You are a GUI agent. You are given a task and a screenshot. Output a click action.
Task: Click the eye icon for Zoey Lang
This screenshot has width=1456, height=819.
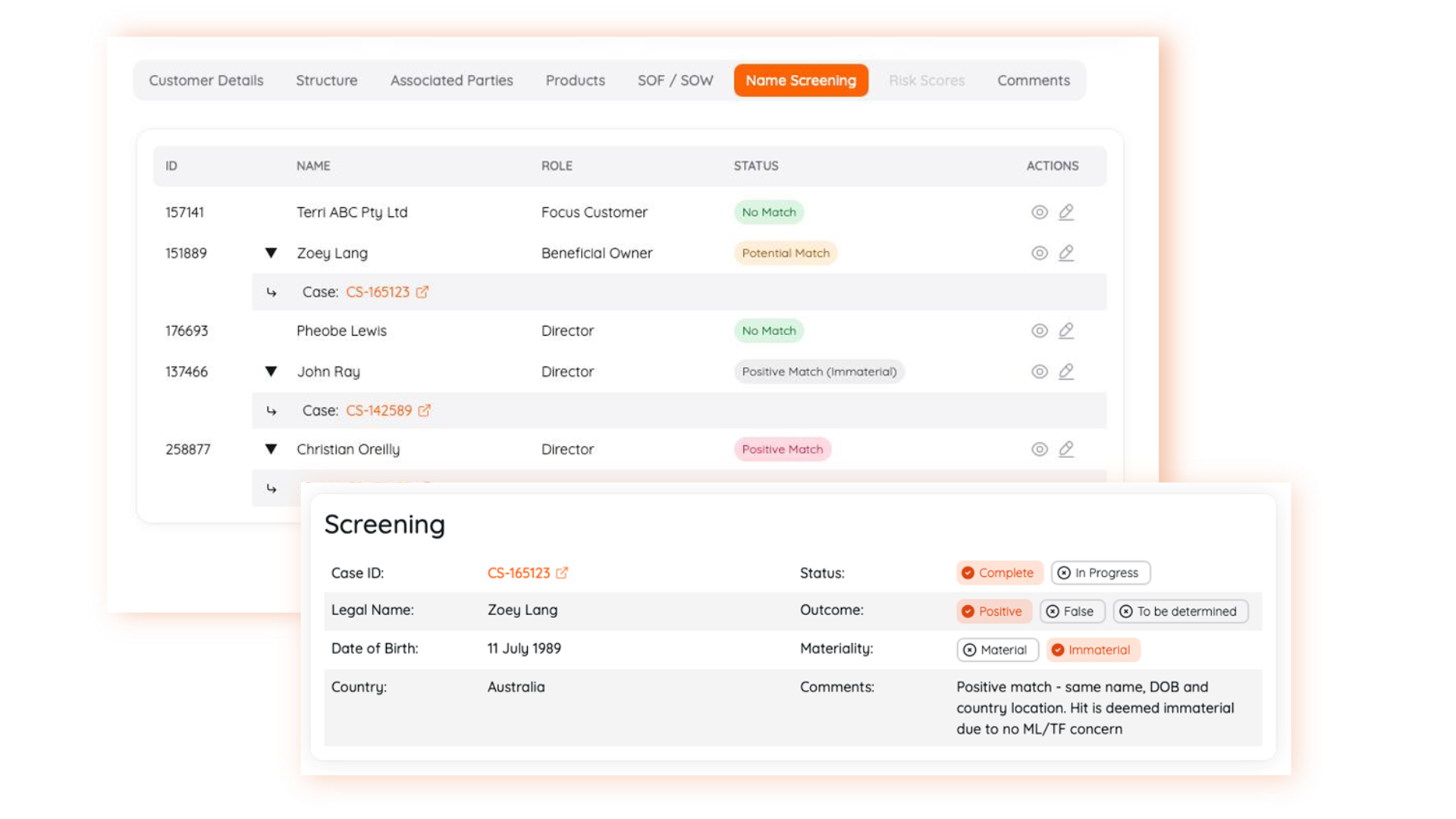pos(1039,253)
